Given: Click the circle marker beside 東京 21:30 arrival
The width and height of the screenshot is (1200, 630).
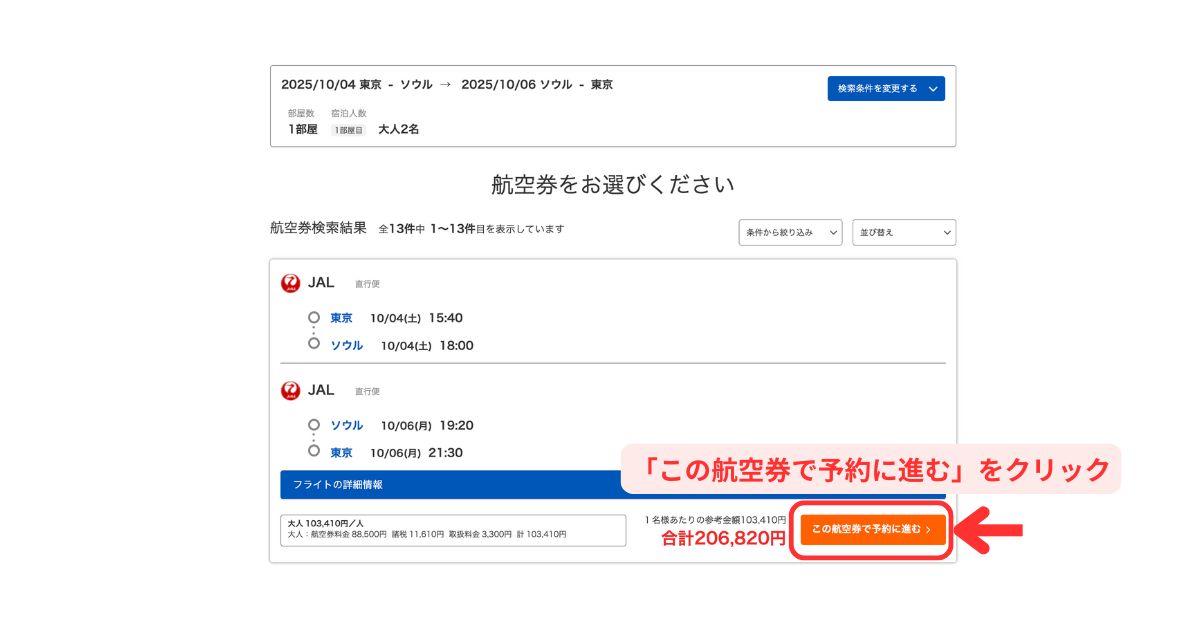Looking at the screenshot, I should click(x=314, y=452).
